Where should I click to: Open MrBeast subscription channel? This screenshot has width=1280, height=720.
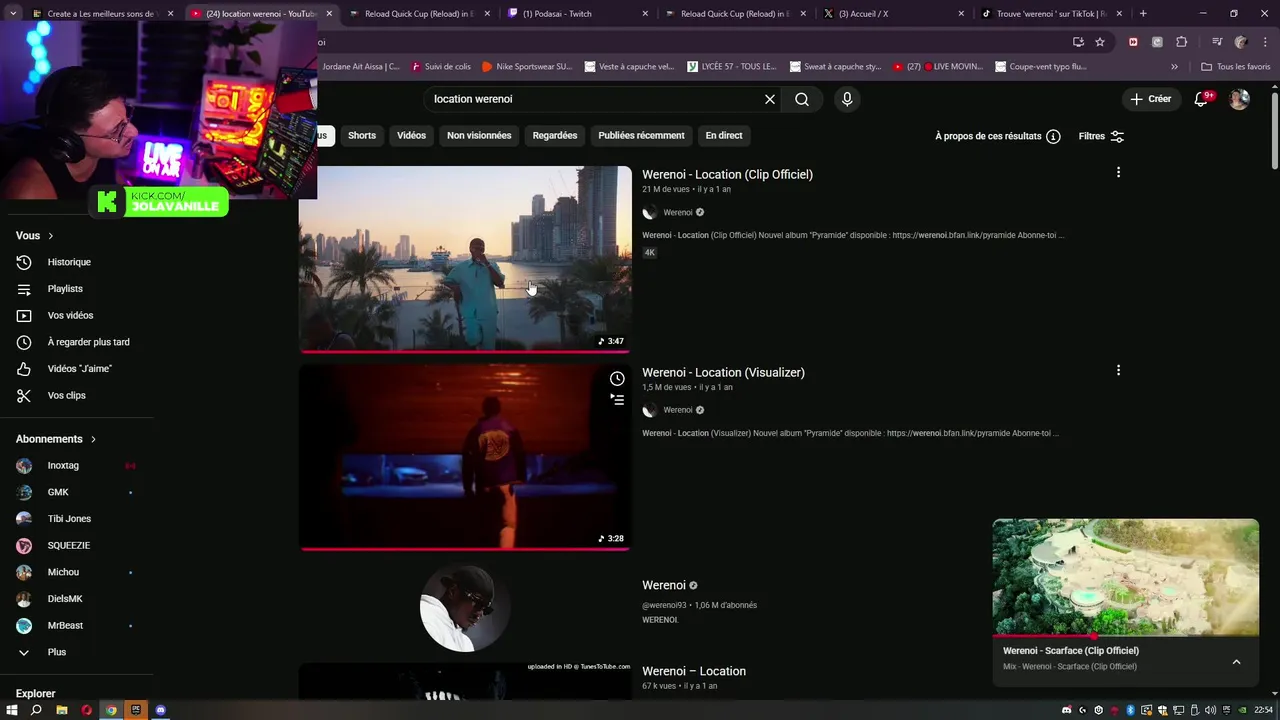[77, 626]
